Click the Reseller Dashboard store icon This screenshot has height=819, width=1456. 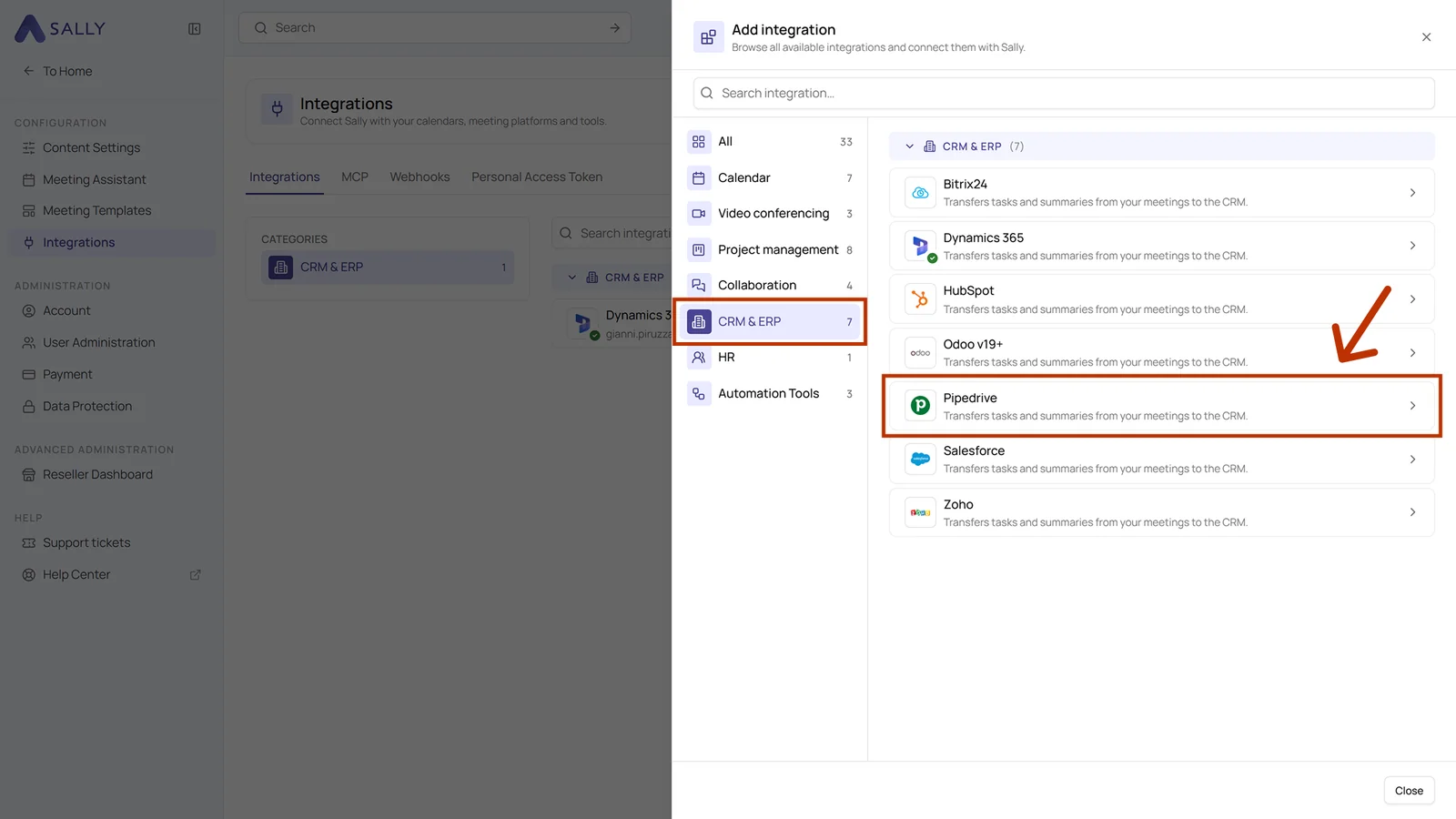coord(29,475)
